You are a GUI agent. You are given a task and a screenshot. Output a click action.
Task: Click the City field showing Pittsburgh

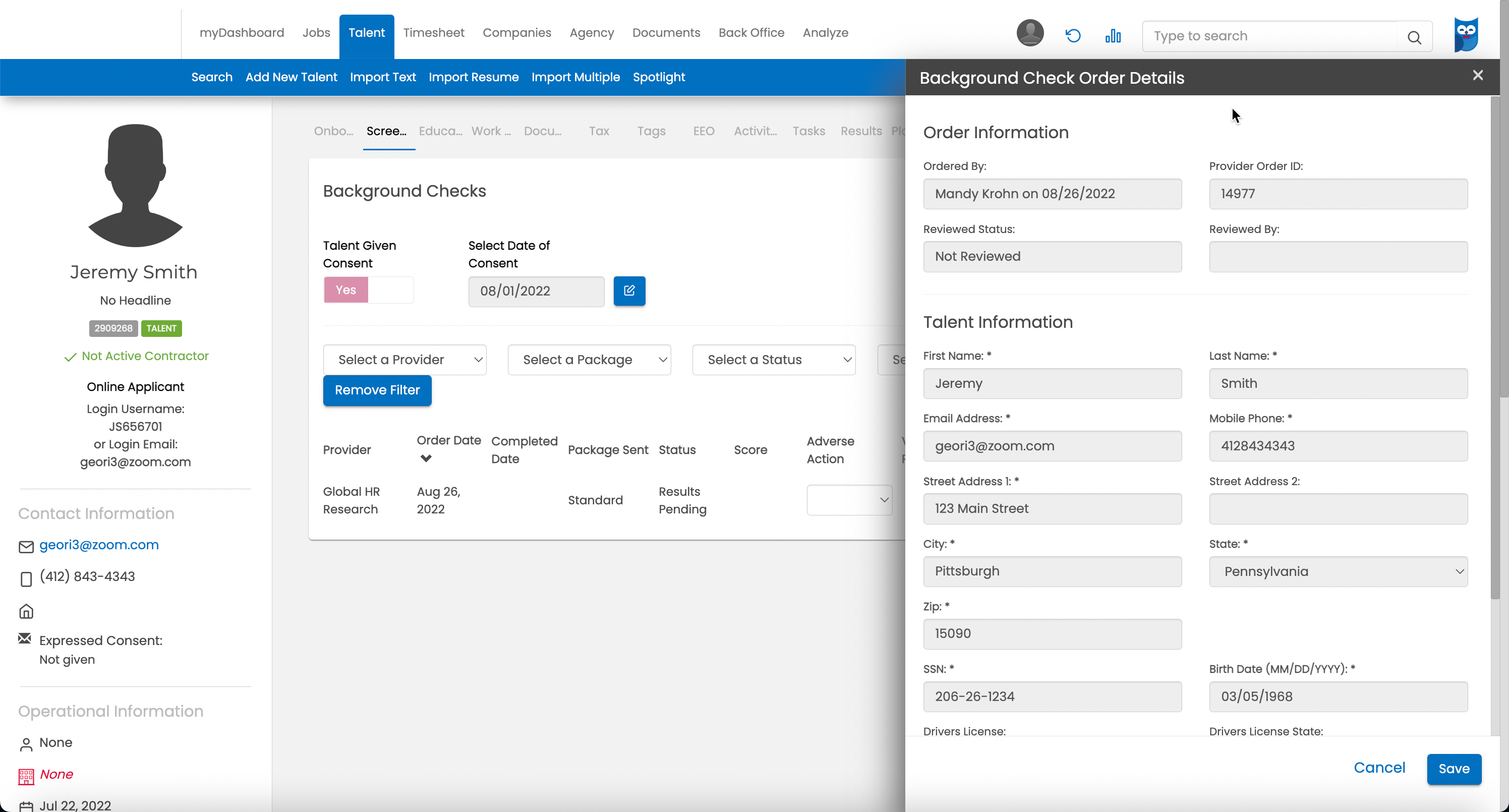tap(1052, 571)
